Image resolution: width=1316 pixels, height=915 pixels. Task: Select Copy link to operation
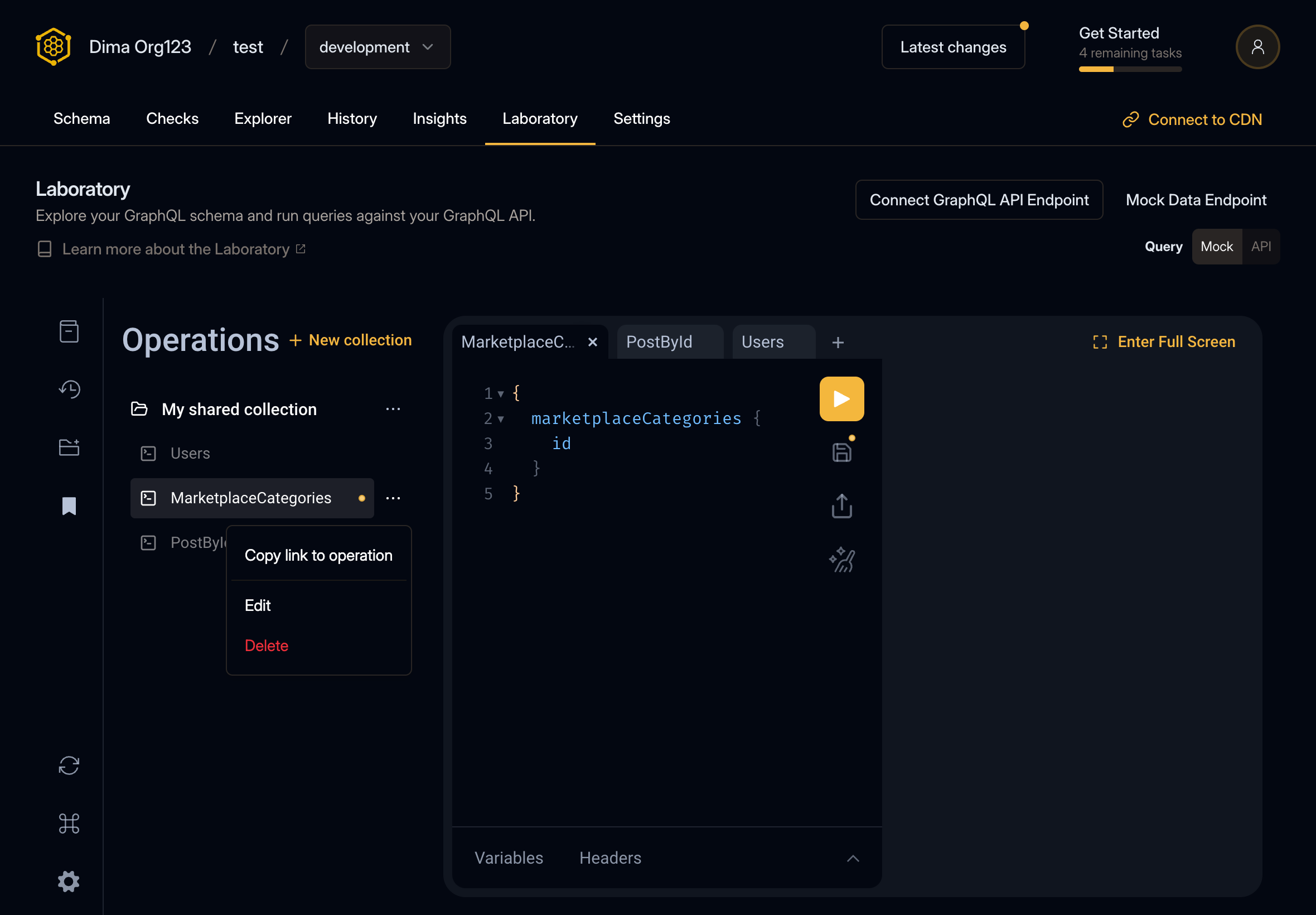point(318,555)
